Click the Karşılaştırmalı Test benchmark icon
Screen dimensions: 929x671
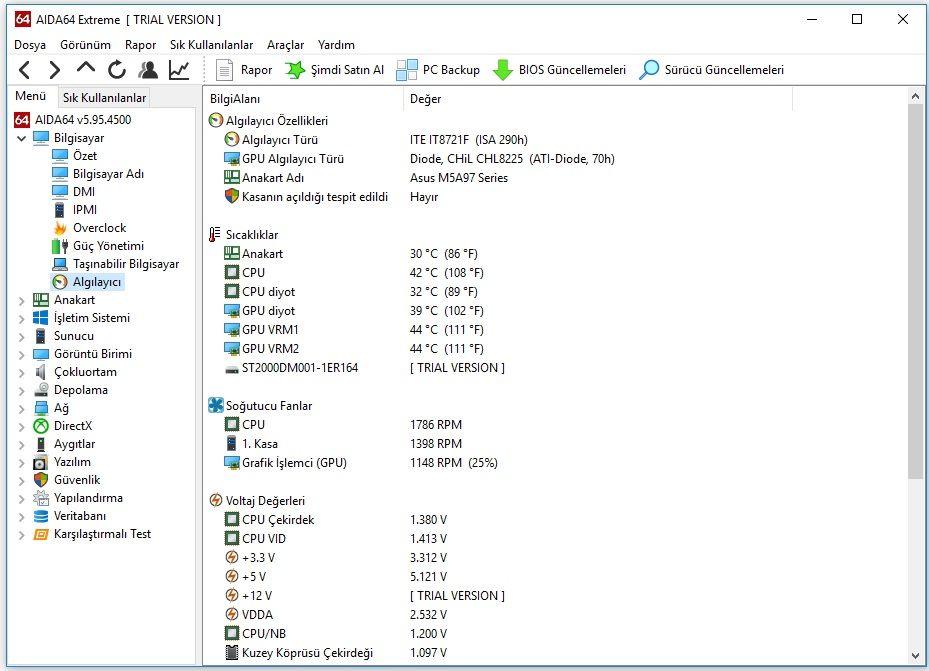pos(41,534)
